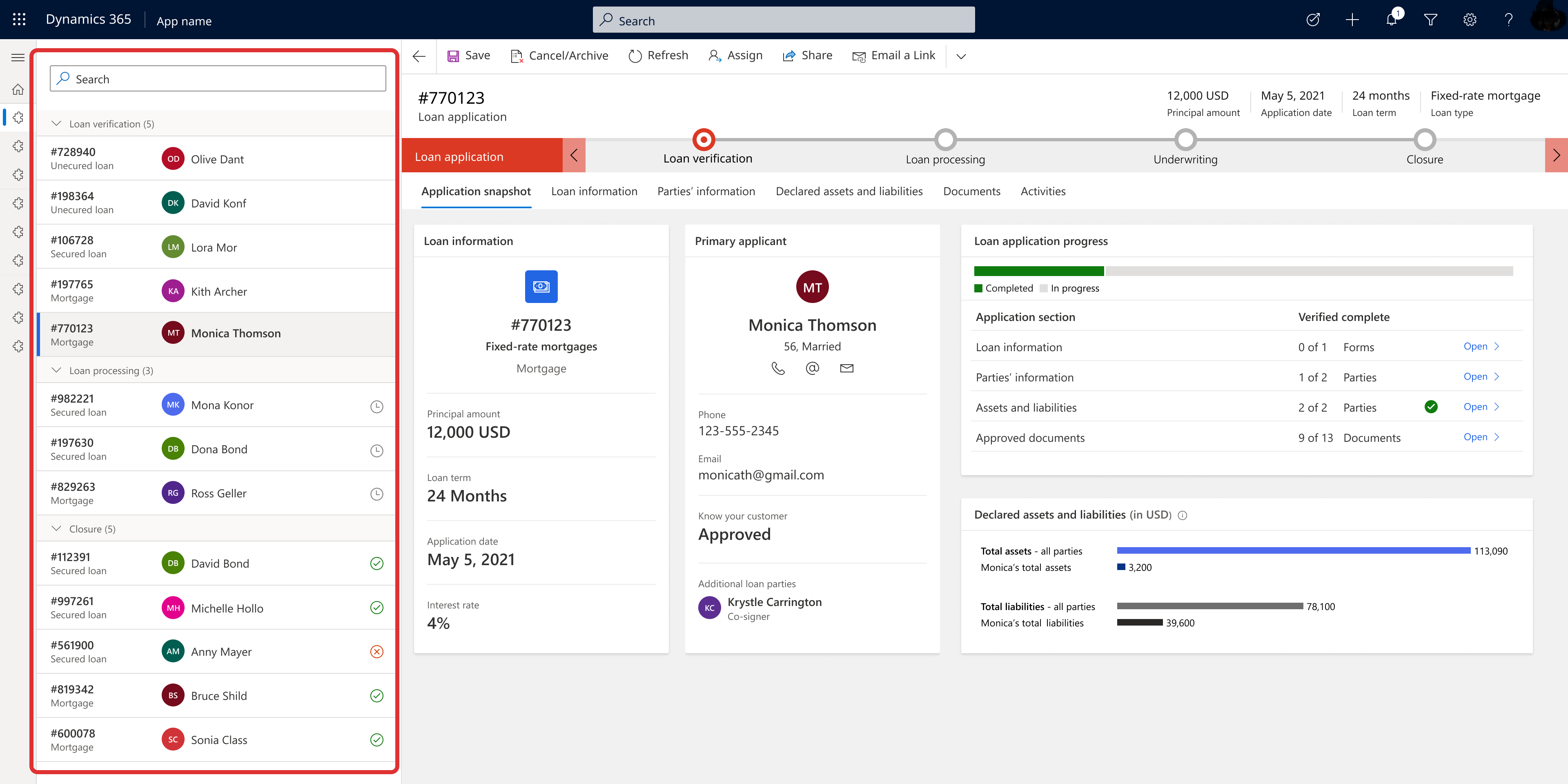Click the Email a Link icon

(x=858, y=55)
